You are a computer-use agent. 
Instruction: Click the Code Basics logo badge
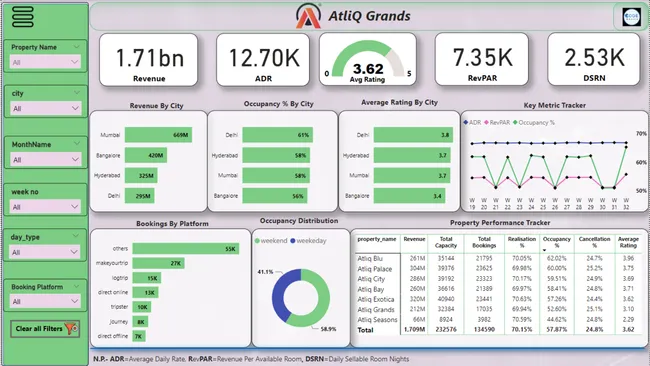[x=631, y=17]
